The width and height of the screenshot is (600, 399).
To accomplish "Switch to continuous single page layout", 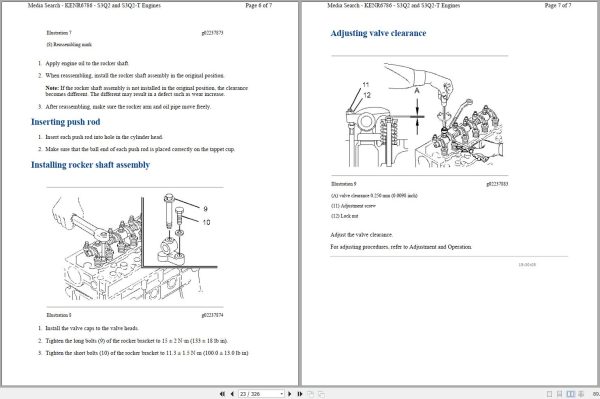I will (559, 394).
